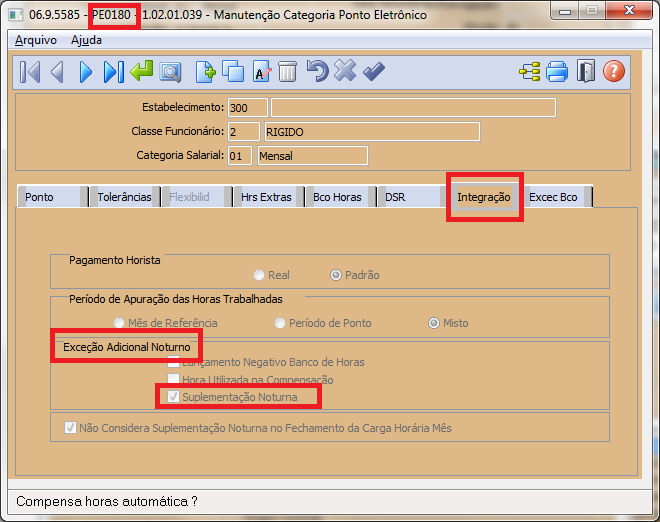Open the Arquivo menu
Screen dimensions: 660x522
pos(36,40)
